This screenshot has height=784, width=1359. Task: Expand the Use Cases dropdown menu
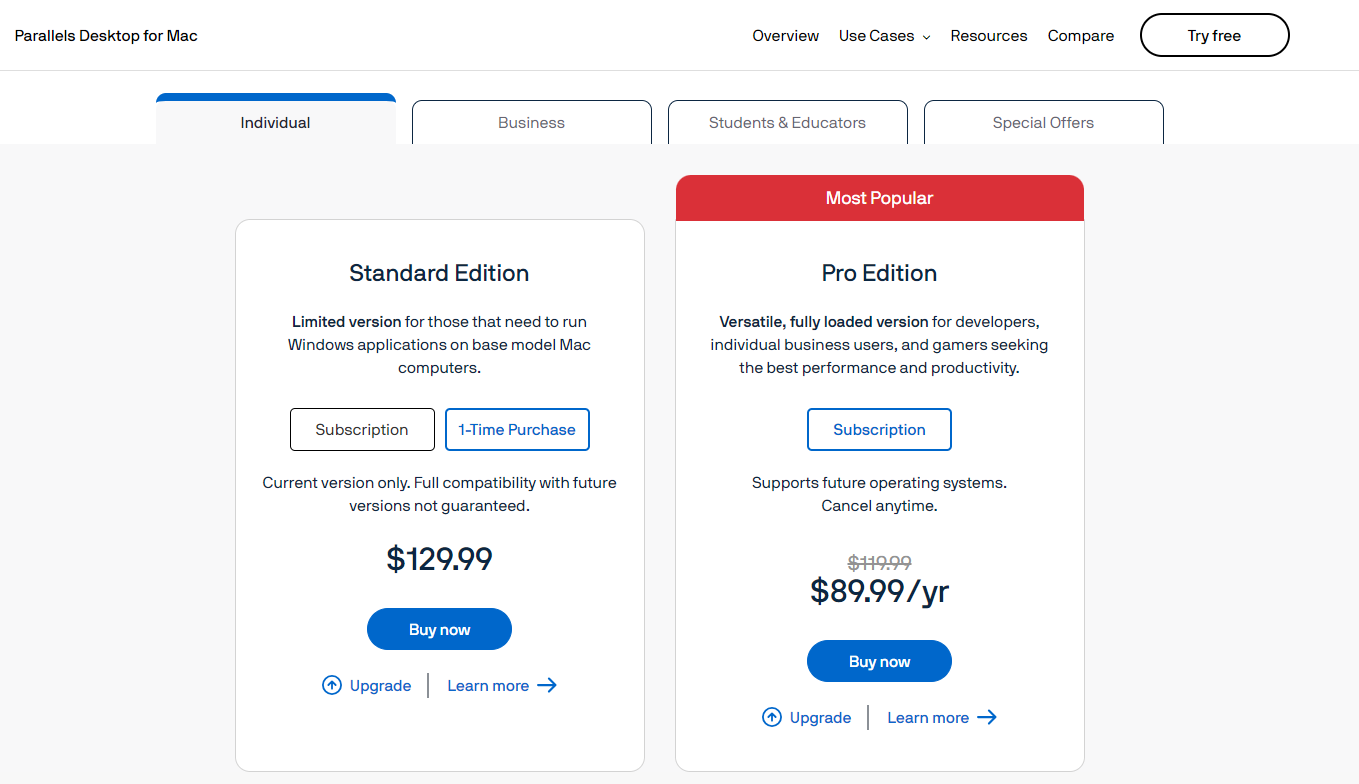click(x=884, y=35)
